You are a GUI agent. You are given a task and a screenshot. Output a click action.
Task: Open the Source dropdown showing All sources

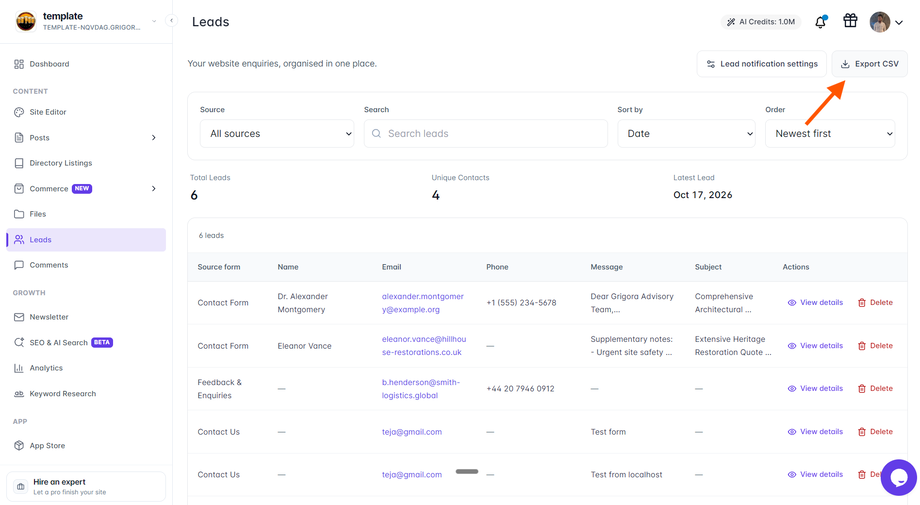pos(277,134)
